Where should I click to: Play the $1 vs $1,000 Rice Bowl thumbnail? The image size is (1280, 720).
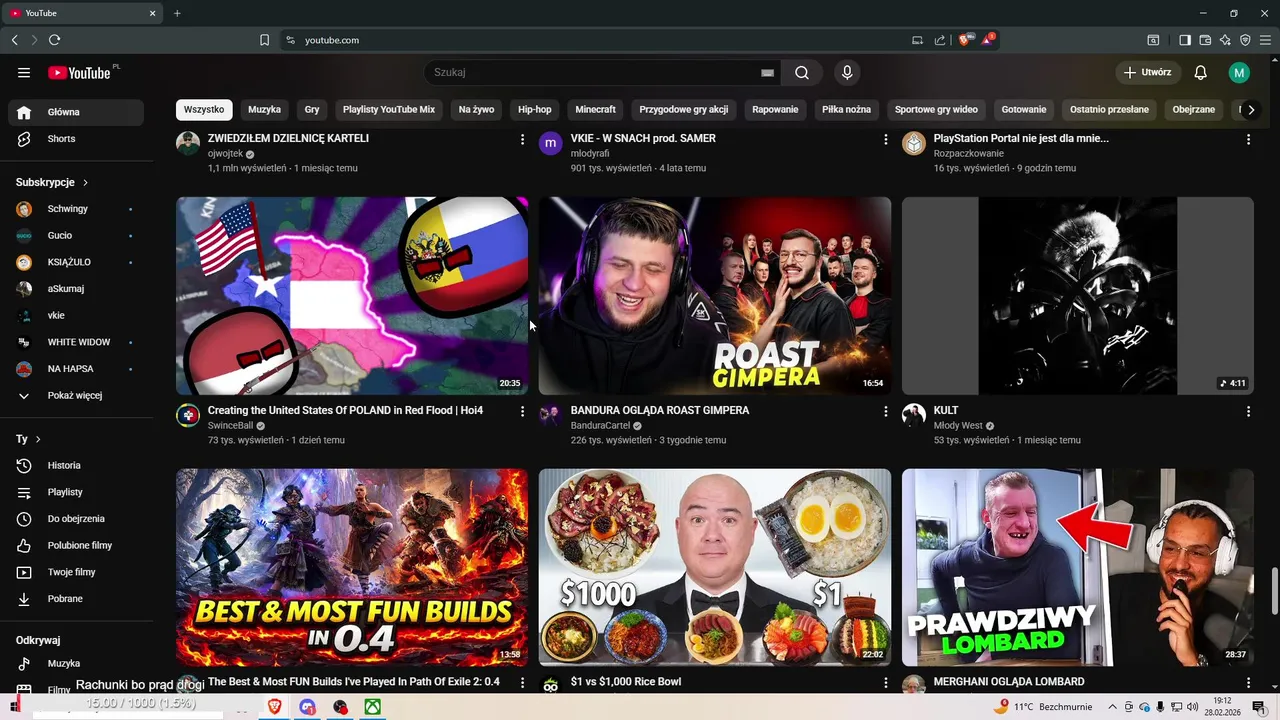715,567
